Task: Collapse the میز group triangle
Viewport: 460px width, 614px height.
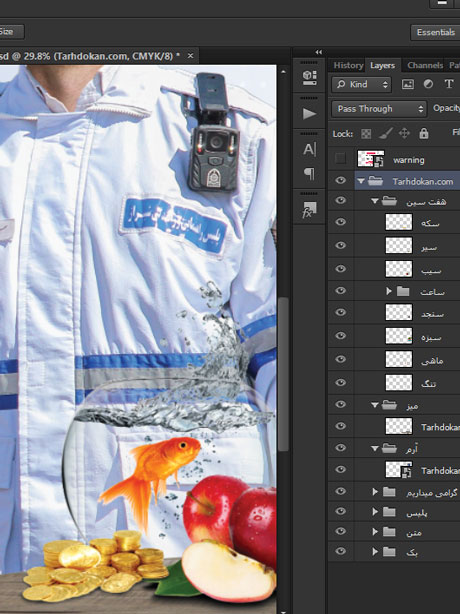Action: (x=375, y=405)
